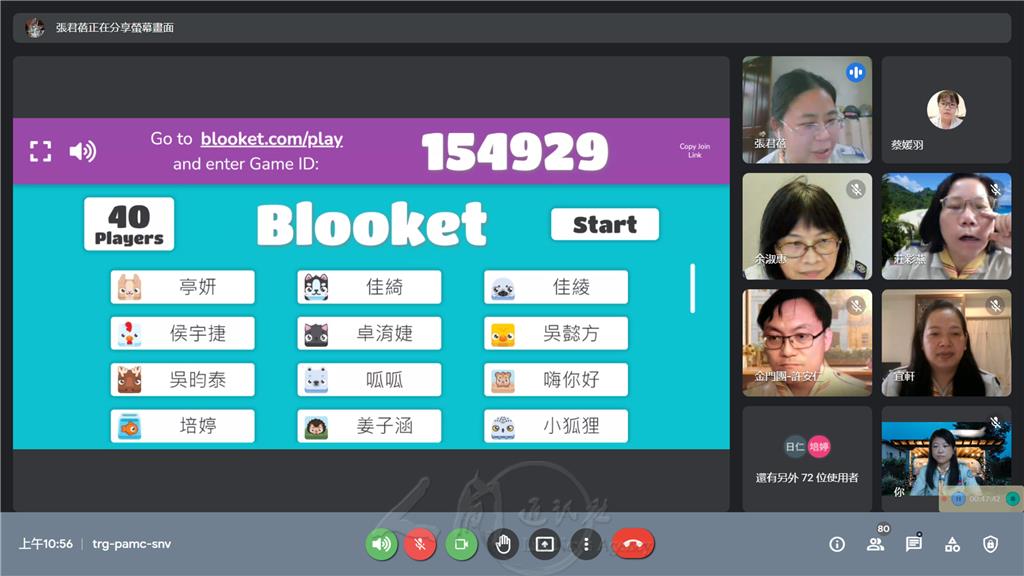Open host controls shield icon
The image size is (1024, 576).
pos(991,544)
